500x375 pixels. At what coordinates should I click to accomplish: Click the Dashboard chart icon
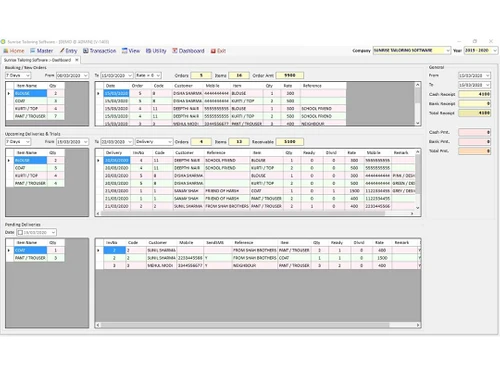click(x=175, y=51)
